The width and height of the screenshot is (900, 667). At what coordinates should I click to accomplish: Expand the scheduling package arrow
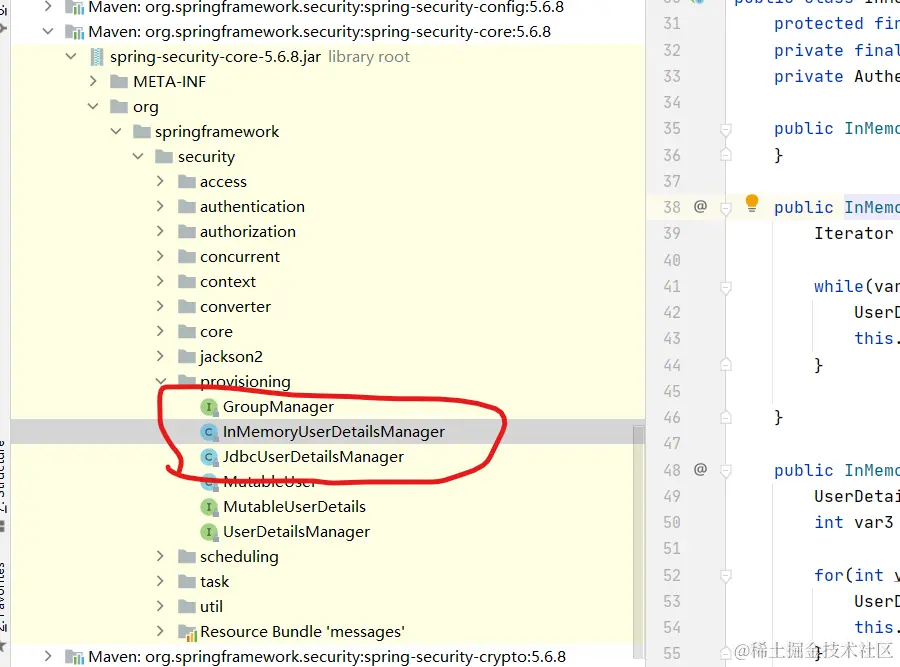coord(160,556)
